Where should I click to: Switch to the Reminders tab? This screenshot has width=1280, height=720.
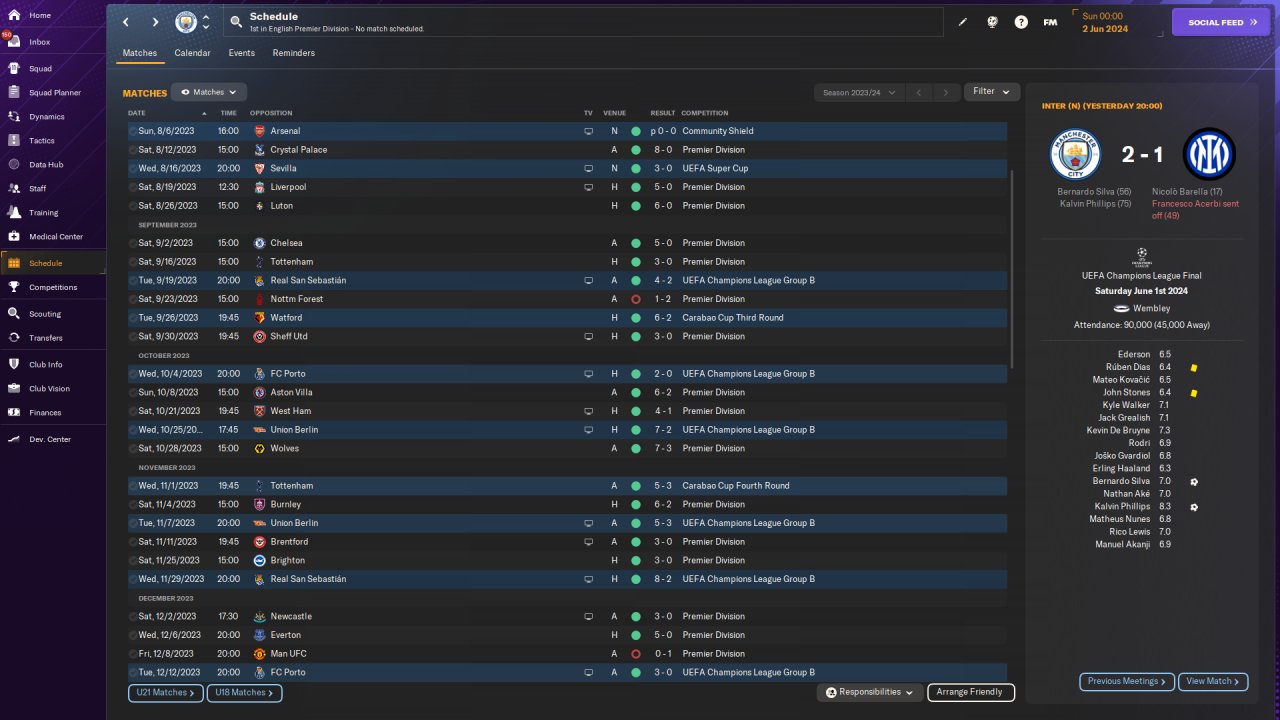[x=293, y=53]
